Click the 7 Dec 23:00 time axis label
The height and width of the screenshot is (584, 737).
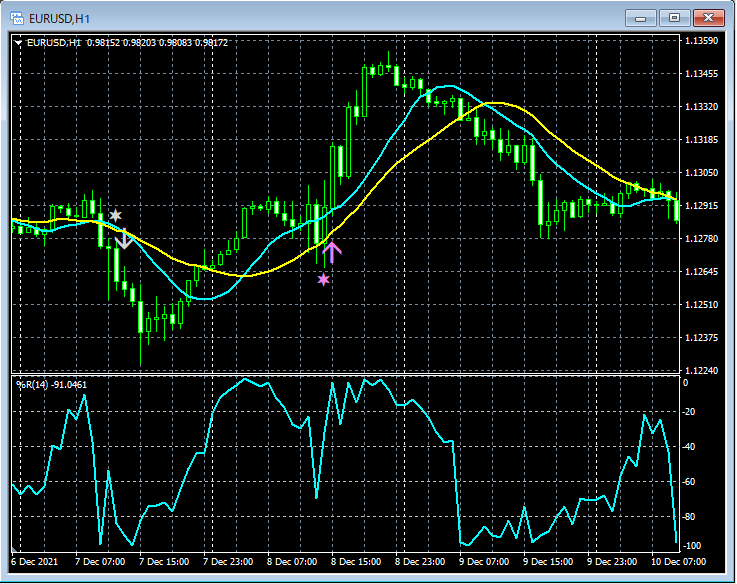[228, 562]
